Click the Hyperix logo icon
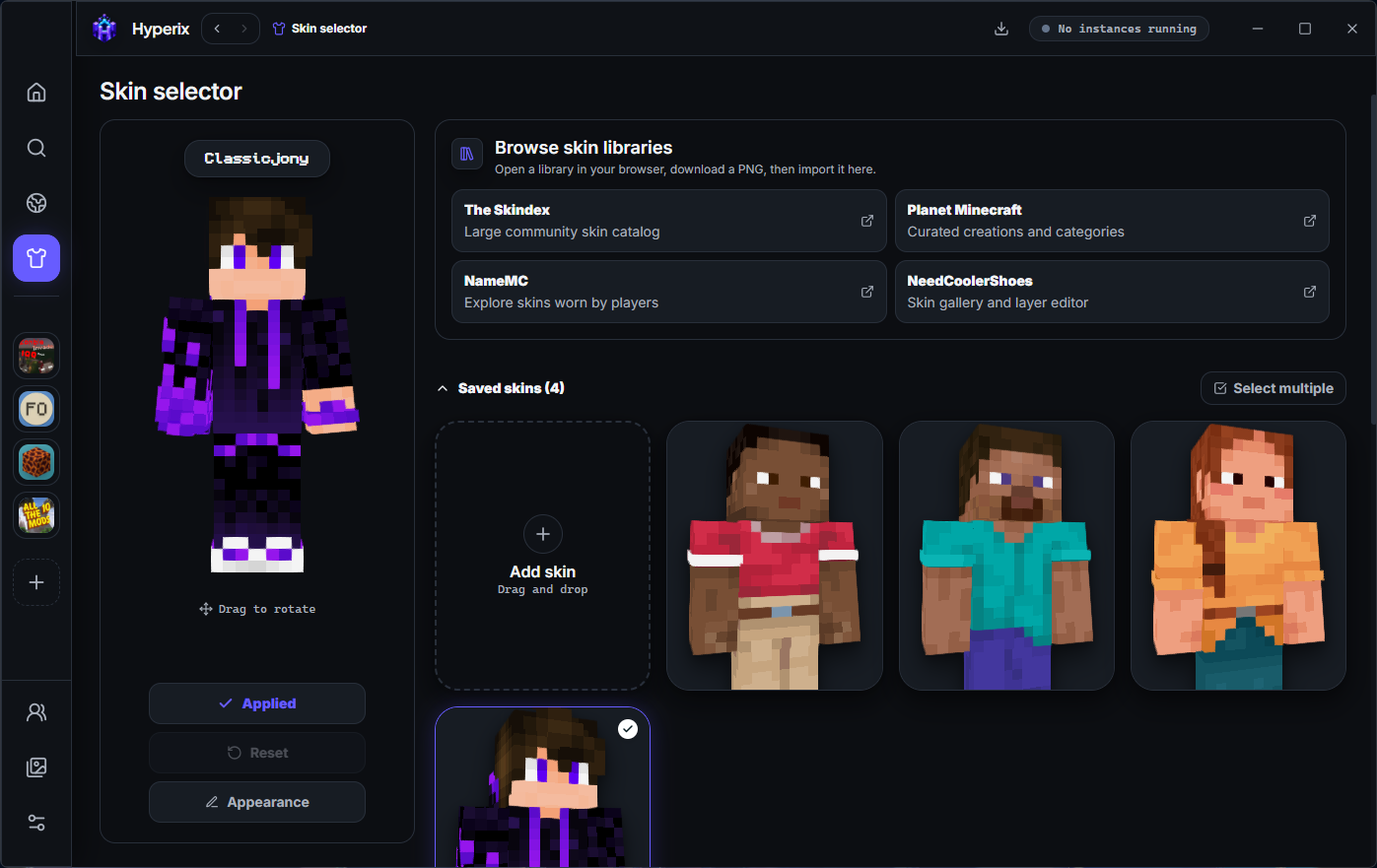This screenshot has width=1377, height=868. click(104, 29)
